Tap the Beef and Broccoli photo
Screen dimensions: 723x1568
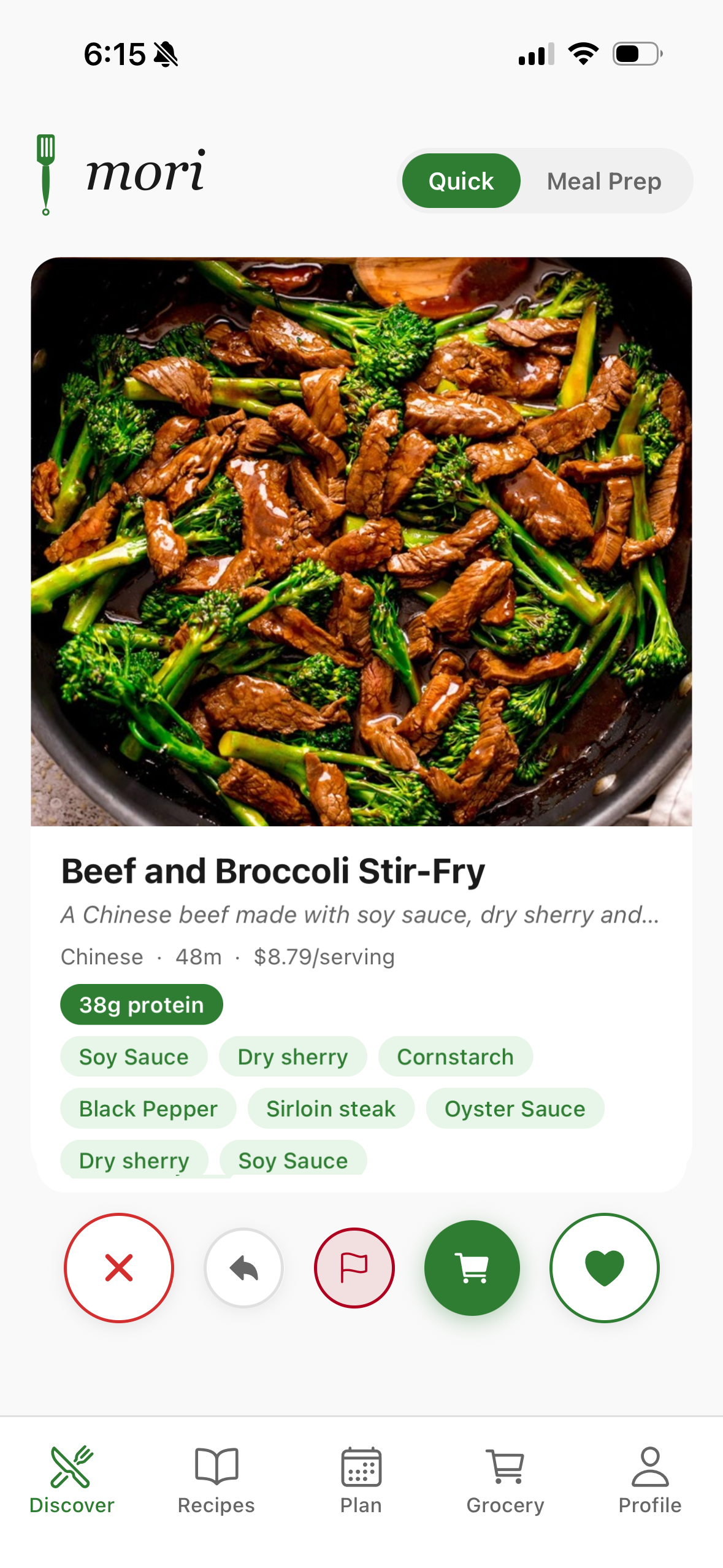pos(361,541)
